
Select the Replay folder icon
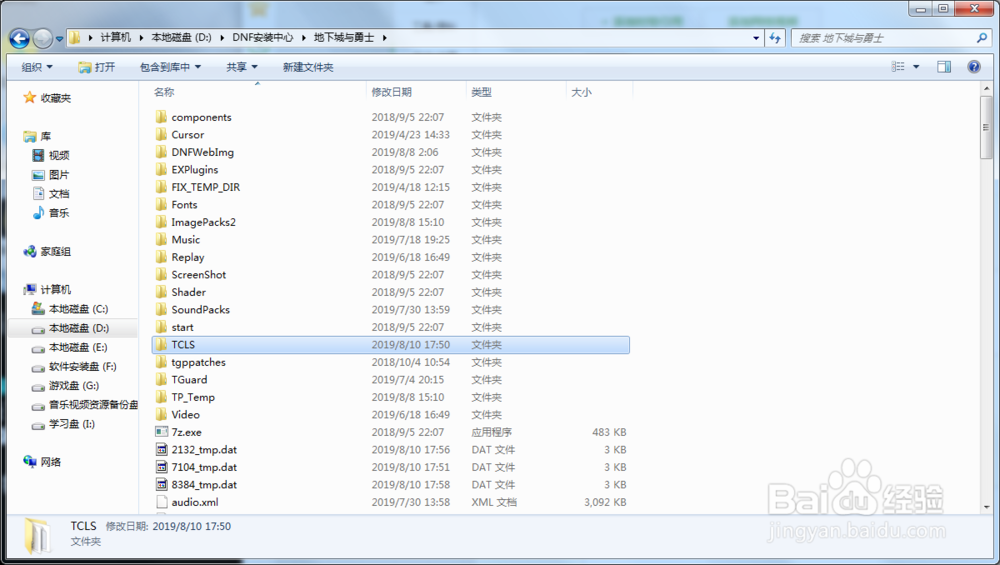pos(161,257)
